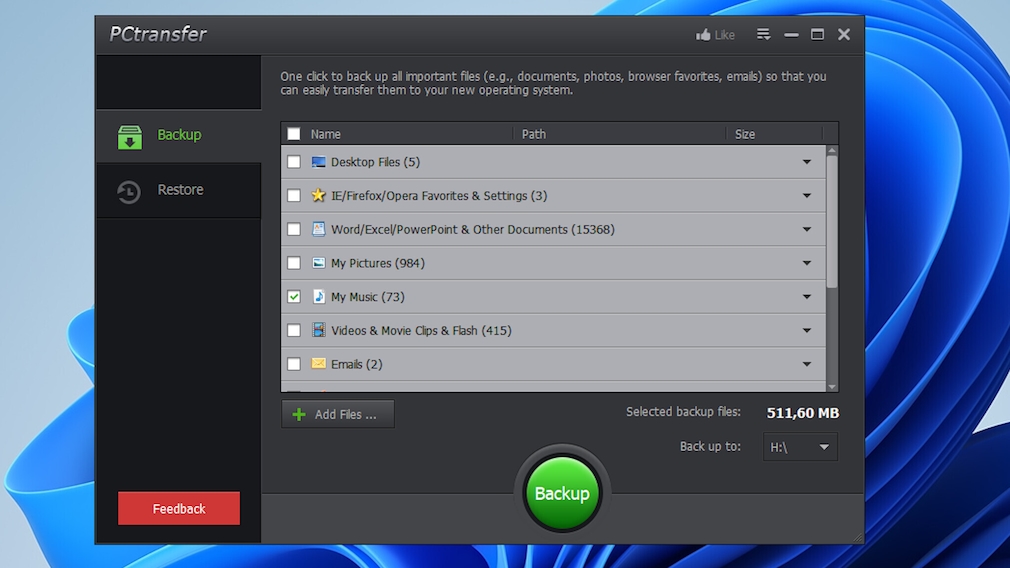
Task: Expand the Desktop Files row arrow
Action: point(807,162)
